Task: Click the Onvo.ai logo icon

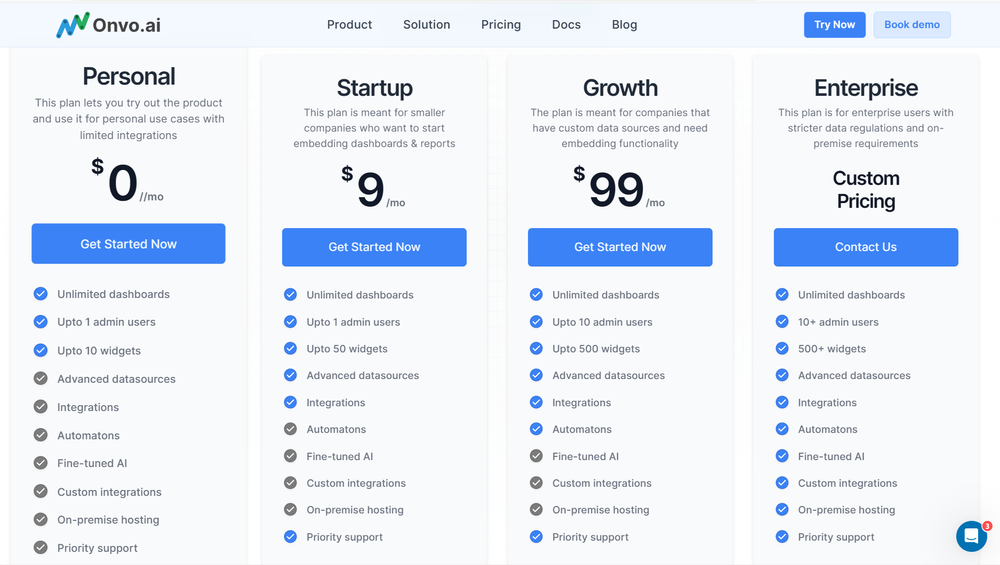Action: click(73, 25)
